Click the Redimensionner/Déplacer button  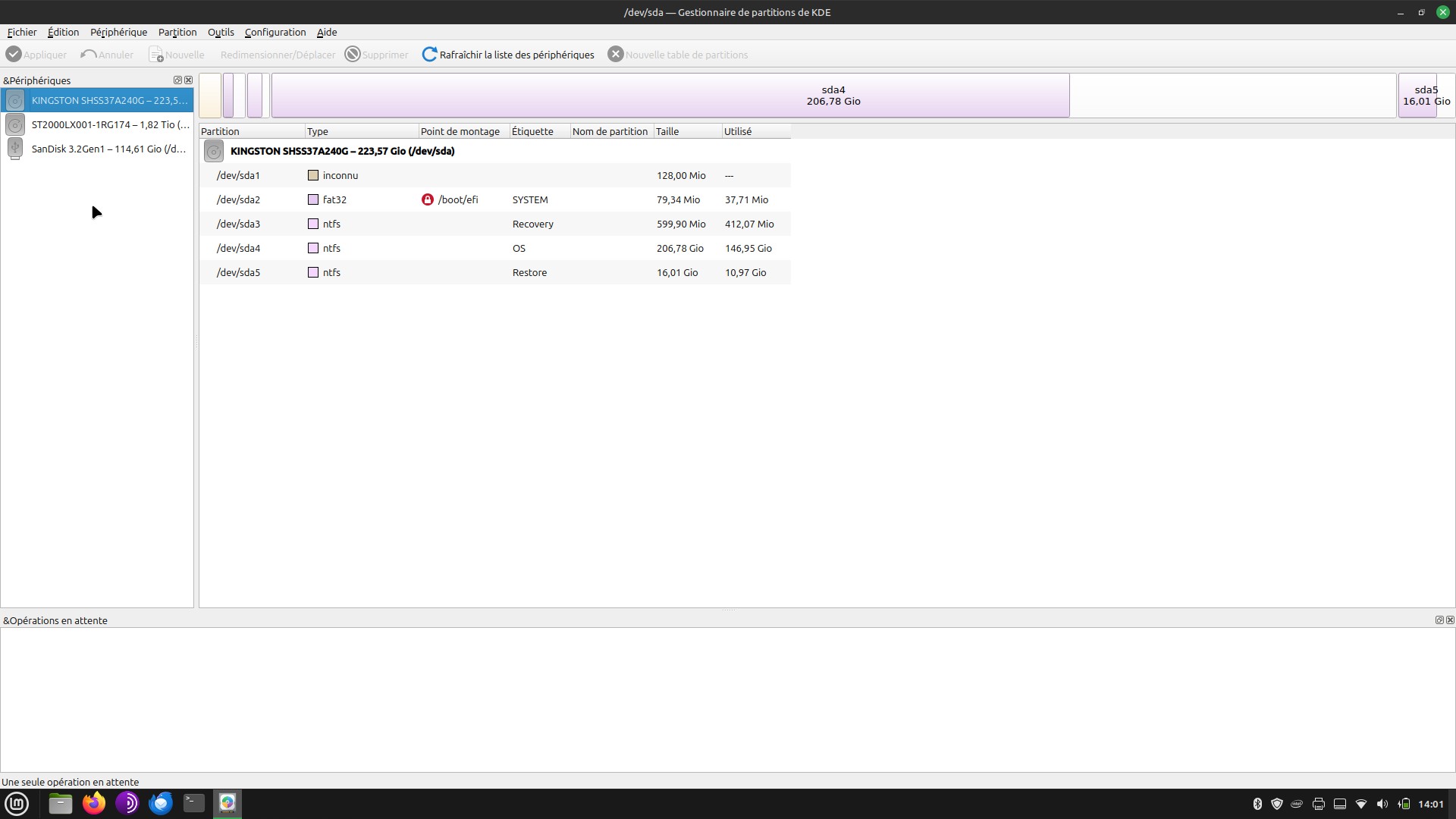pyautogui.click(x=278, y=55)
